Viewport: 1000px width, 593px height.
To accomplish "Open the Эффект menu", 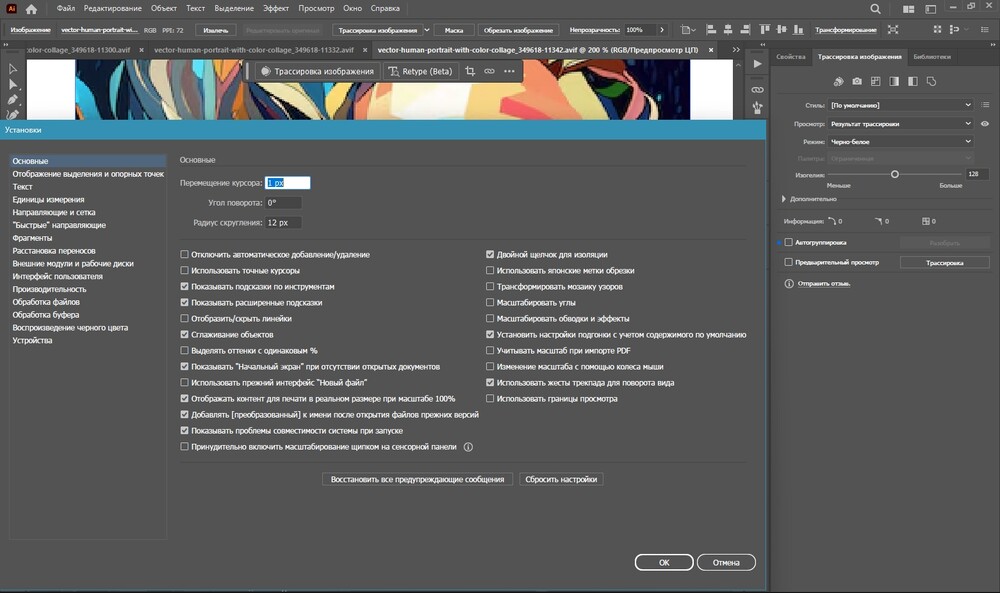I will 275,9.
